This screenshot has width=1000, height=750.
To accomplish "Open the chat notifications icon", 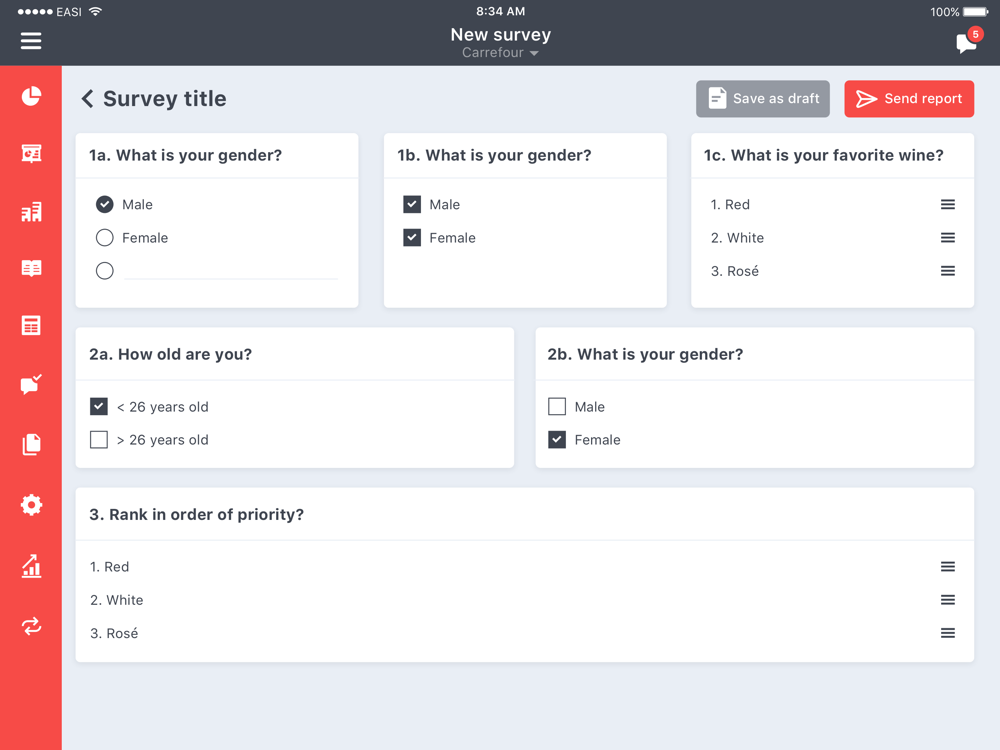I will click(x=968, y=41).
